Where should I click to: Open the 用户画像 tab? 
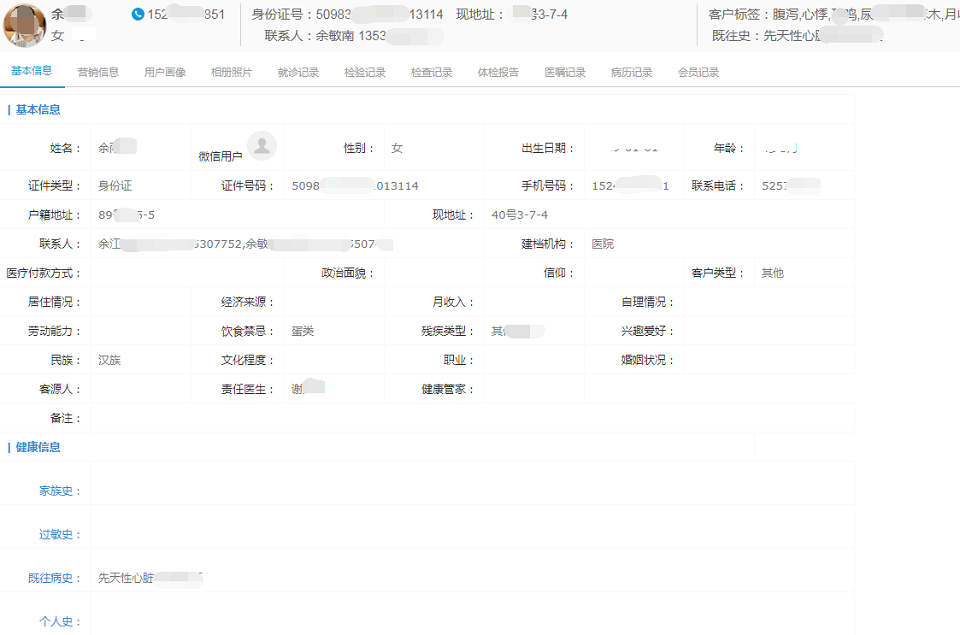point(164,72)
